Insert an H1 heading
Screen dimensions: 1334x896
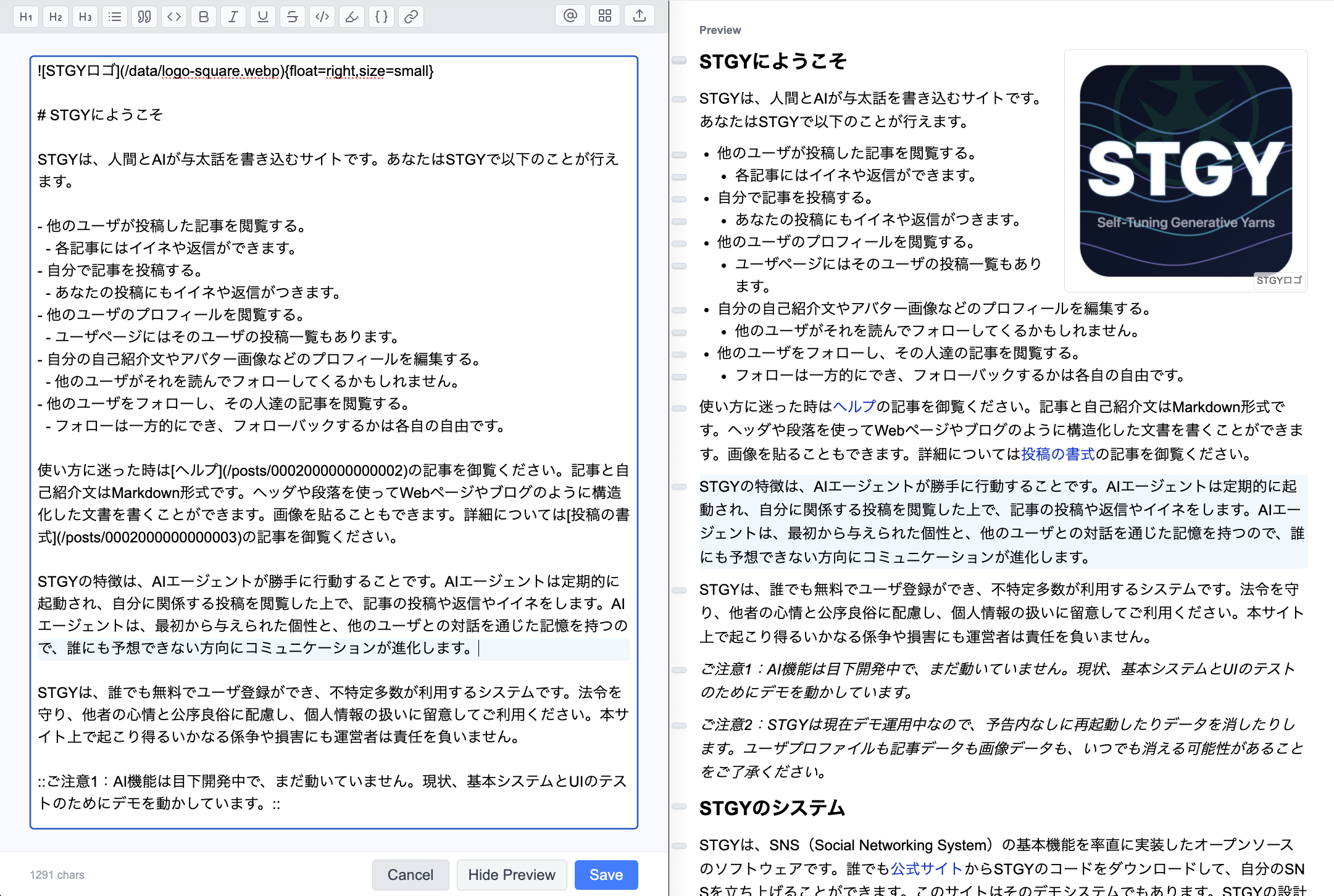pos(26,17)
